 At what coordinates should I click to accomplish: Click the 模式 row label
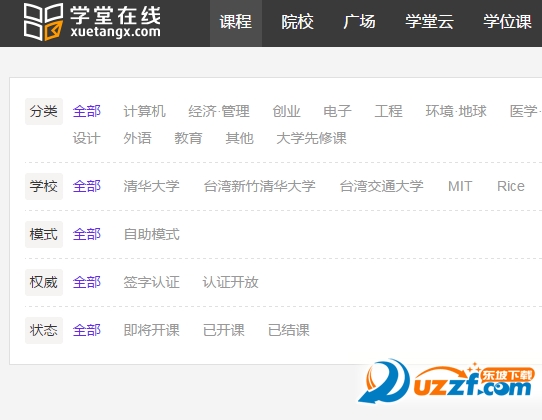pyautogui.click(x=44, y=234)
